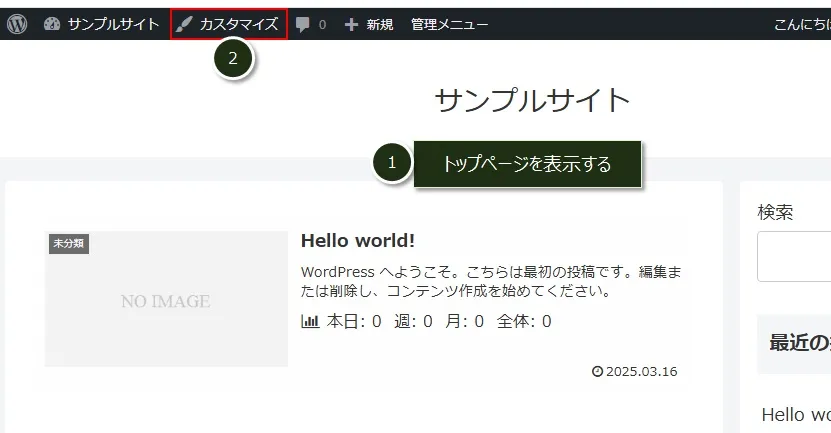Select the 未分類 category label
The height and width of the screenshot is (433, 831).
(x=69, y=243)
